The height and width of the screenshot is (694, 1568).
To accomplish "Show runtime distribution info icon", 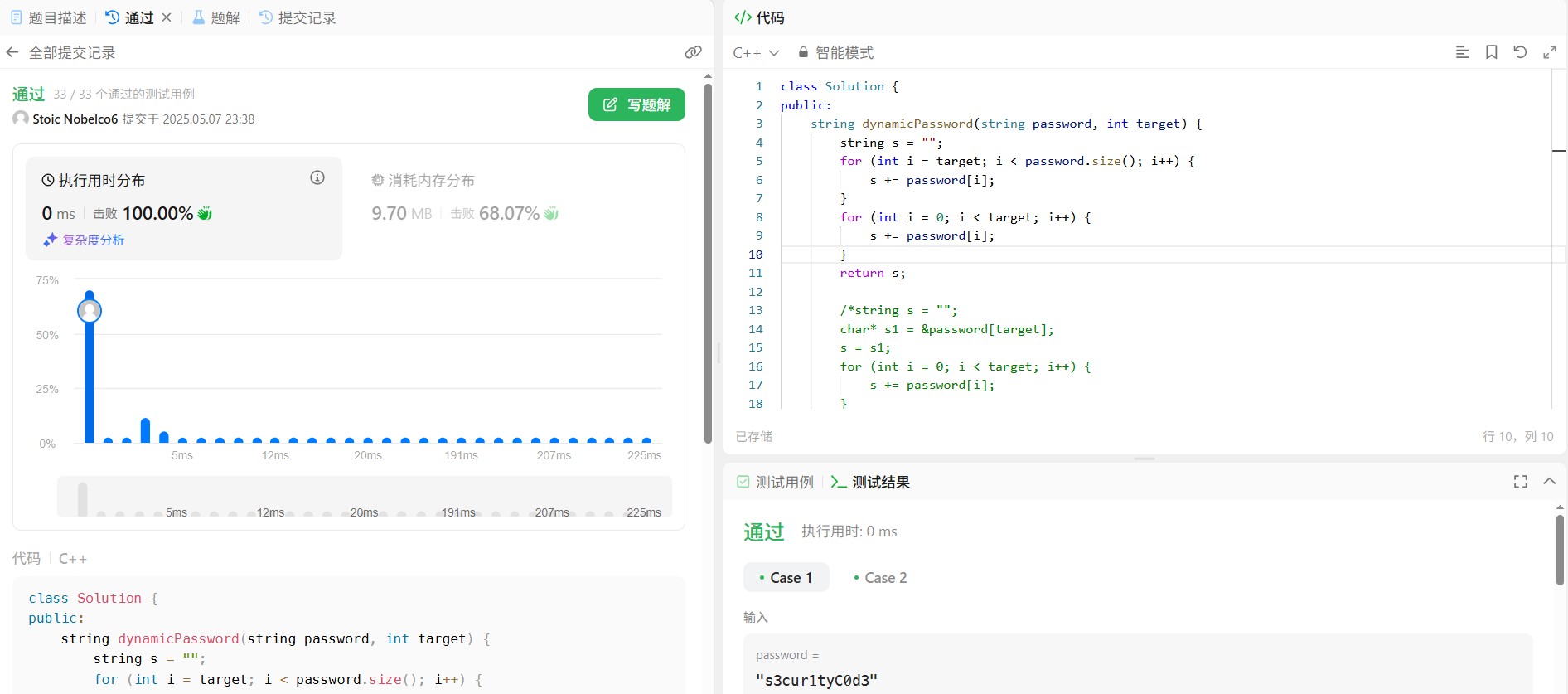I will point(317,177).
